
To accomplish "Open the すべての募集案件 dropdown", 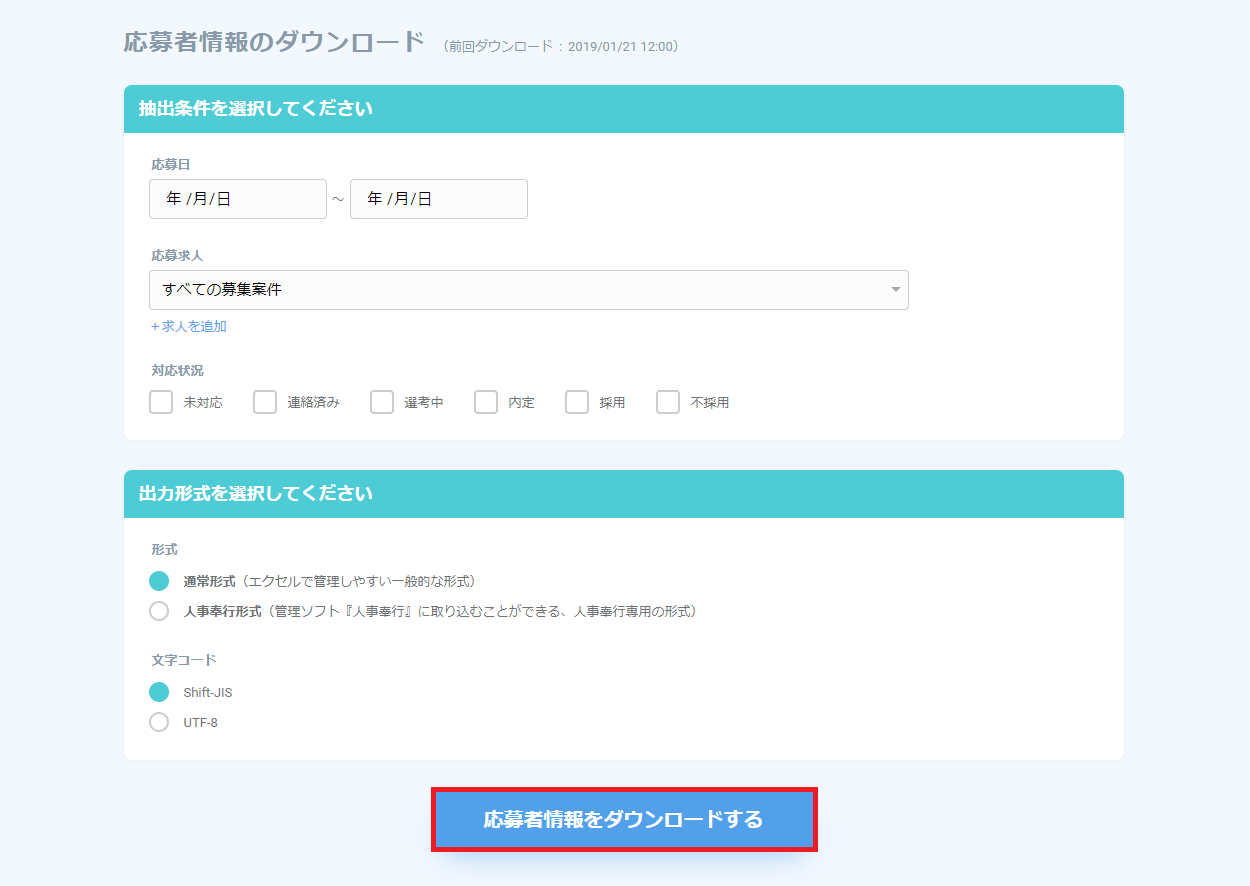I will (529, 290).
